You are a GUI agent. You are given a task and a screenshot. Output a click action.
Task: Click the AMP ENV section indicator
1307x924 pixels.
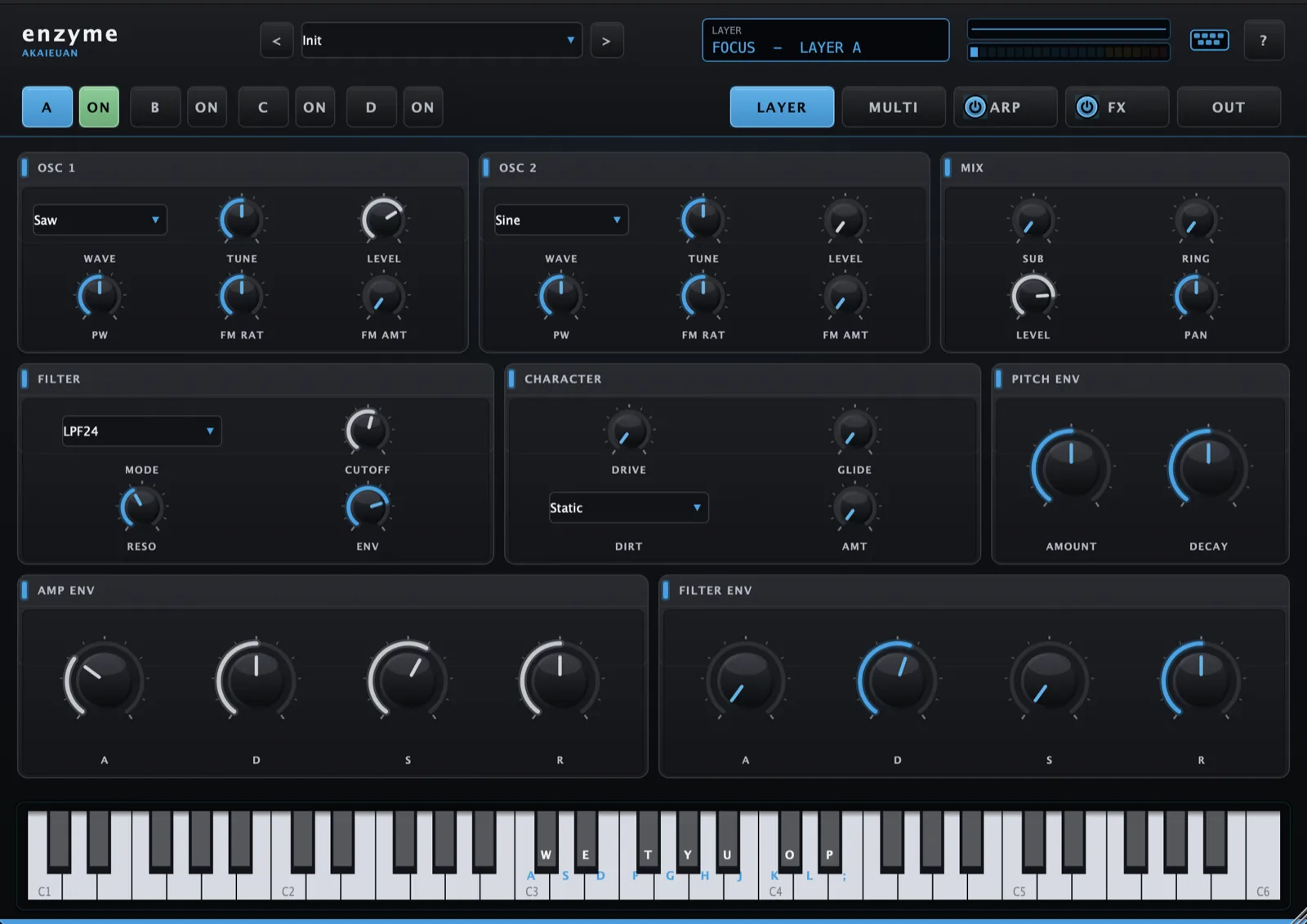(25, 590)
